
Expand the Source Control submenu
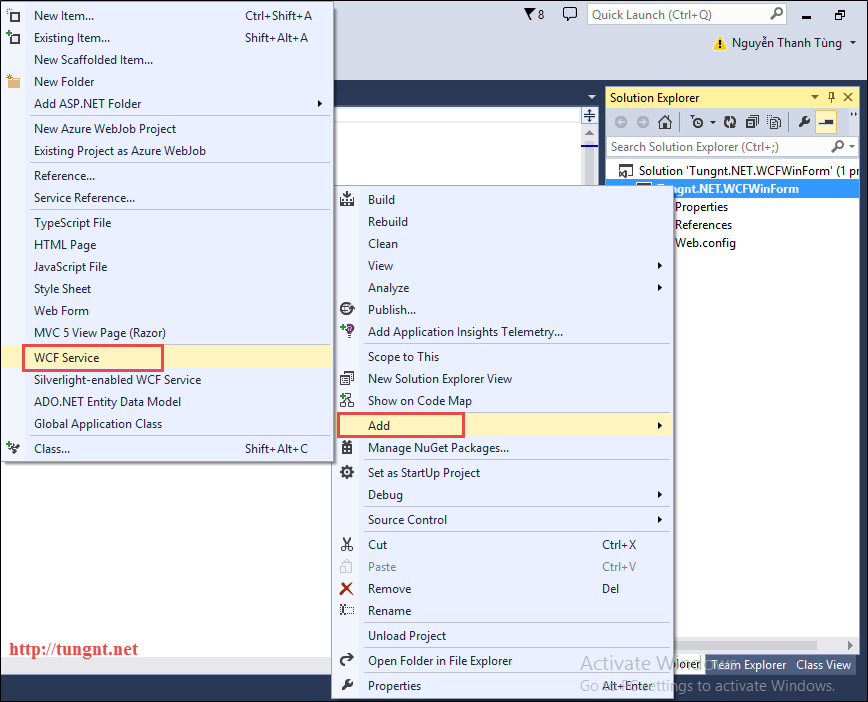[504, 520]
